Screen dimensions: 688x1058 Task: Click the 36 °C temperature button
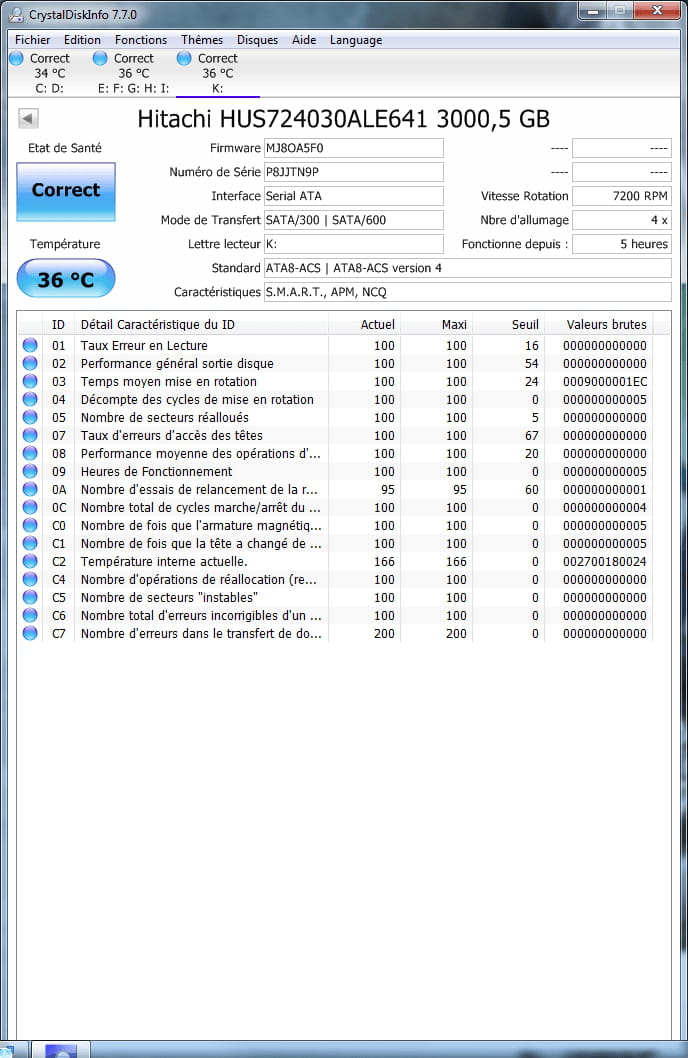pyautogui.click(x=66, y=279)
